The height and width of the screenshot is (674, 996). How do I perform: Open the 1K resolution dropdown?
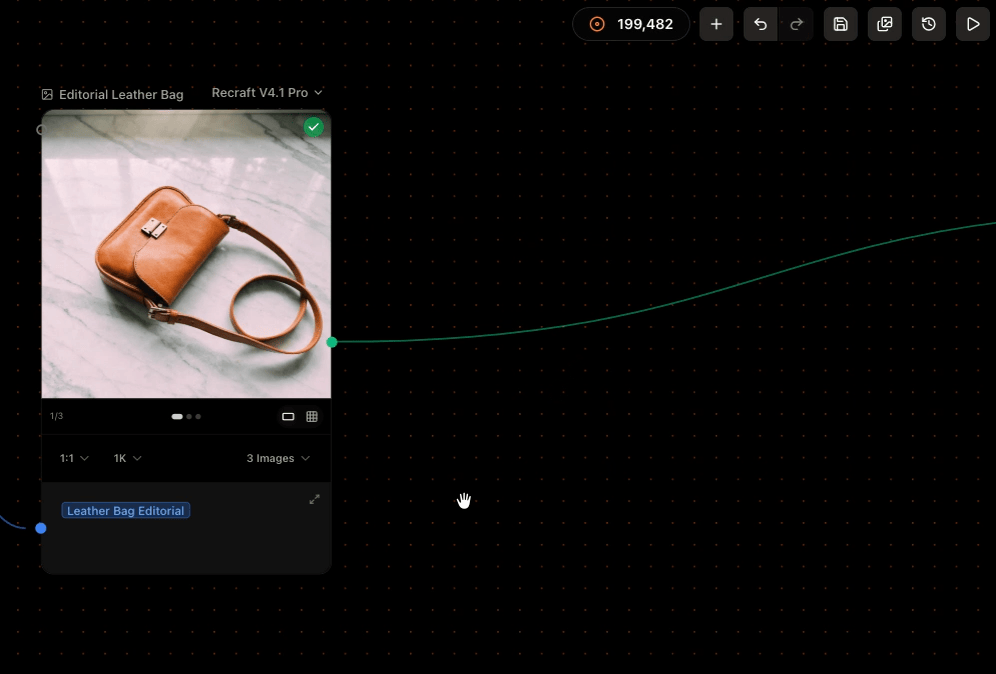[x=127, y=458]
